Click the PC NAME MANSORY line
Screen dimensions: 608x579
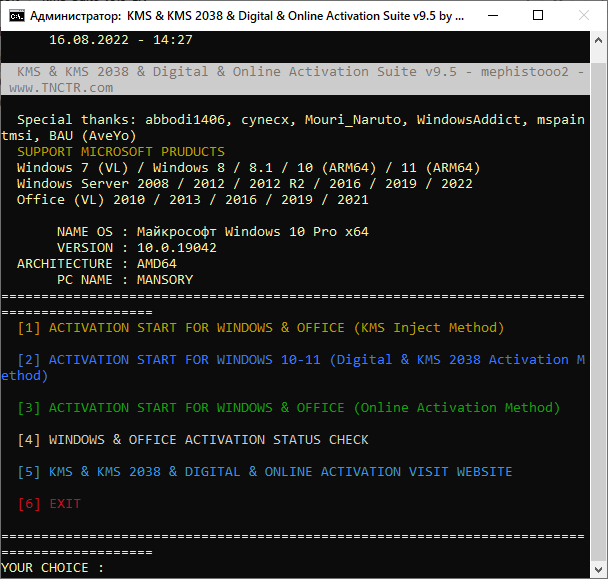[125, 280]
